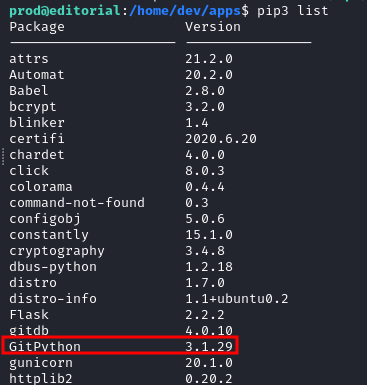Image resolution: width=367 pixels, height=385 pixels.
Task: Click the gunicorn package entry
Action: coord(41,363)
